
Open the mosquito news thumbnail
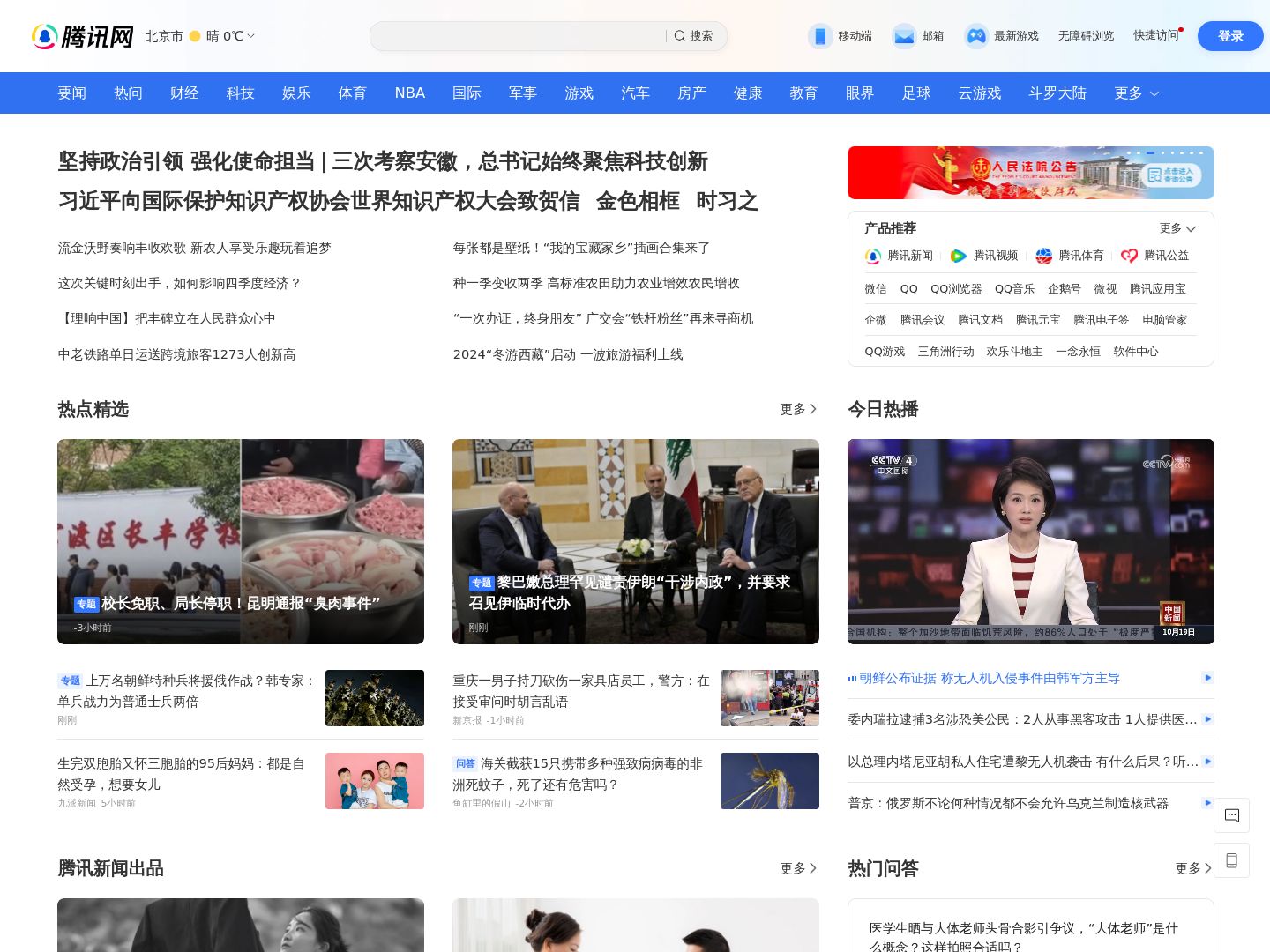point(770,781)
